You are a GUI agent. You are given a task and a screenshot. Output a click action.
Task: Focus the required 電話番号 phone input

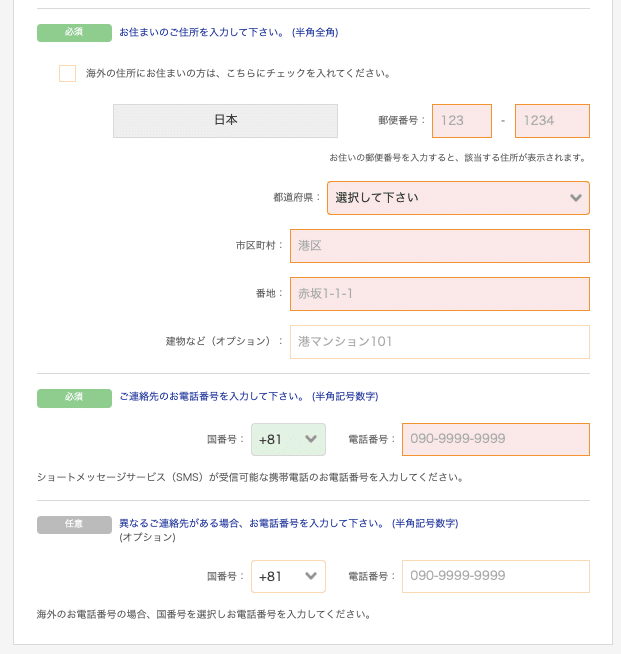(495, 439)
